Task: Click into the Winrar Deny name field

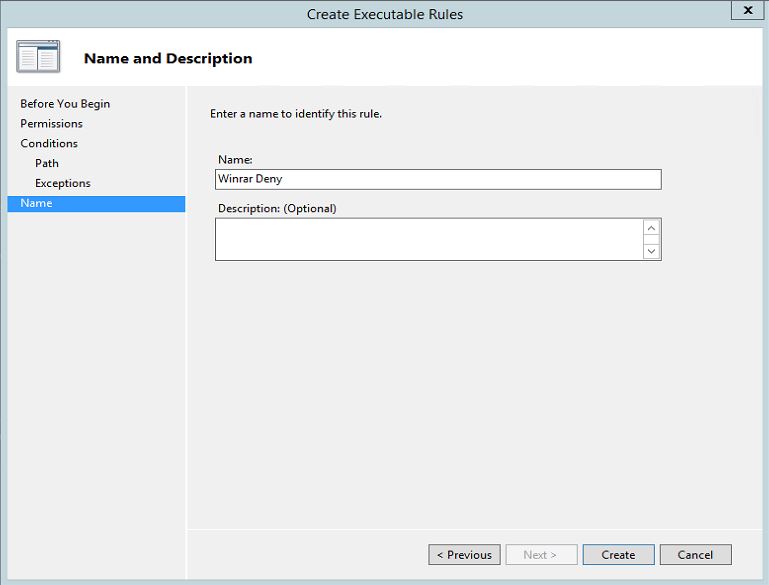Action: click(438, 179)
